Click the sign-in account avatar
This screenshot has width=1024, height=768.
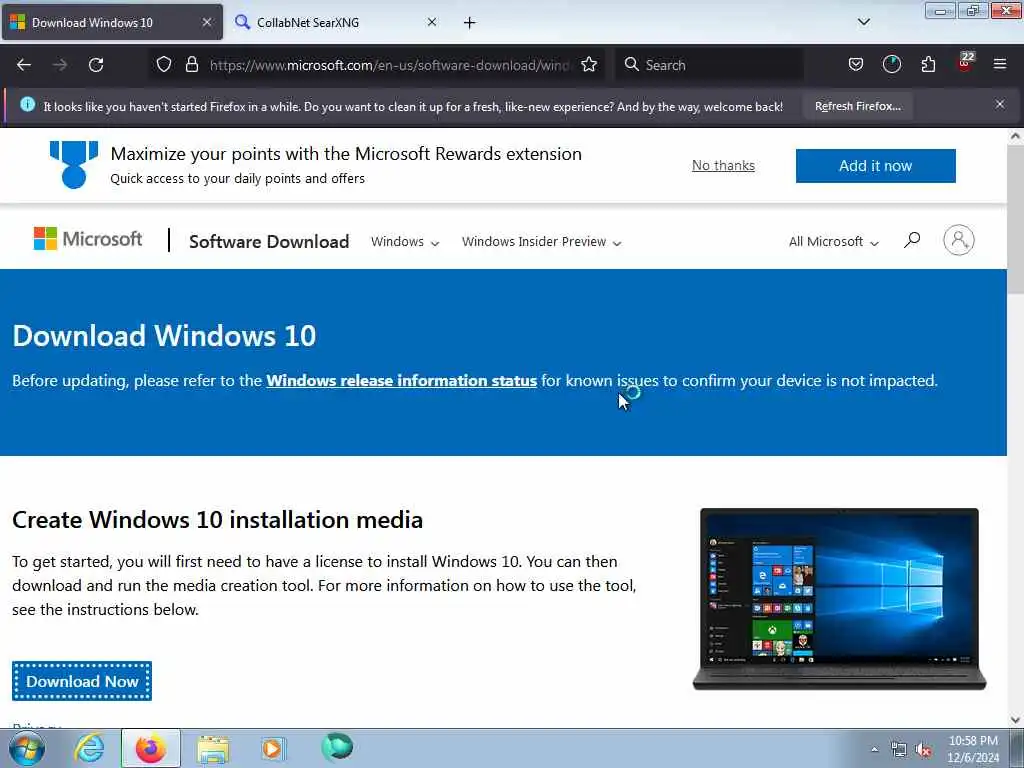click(959, 240)
